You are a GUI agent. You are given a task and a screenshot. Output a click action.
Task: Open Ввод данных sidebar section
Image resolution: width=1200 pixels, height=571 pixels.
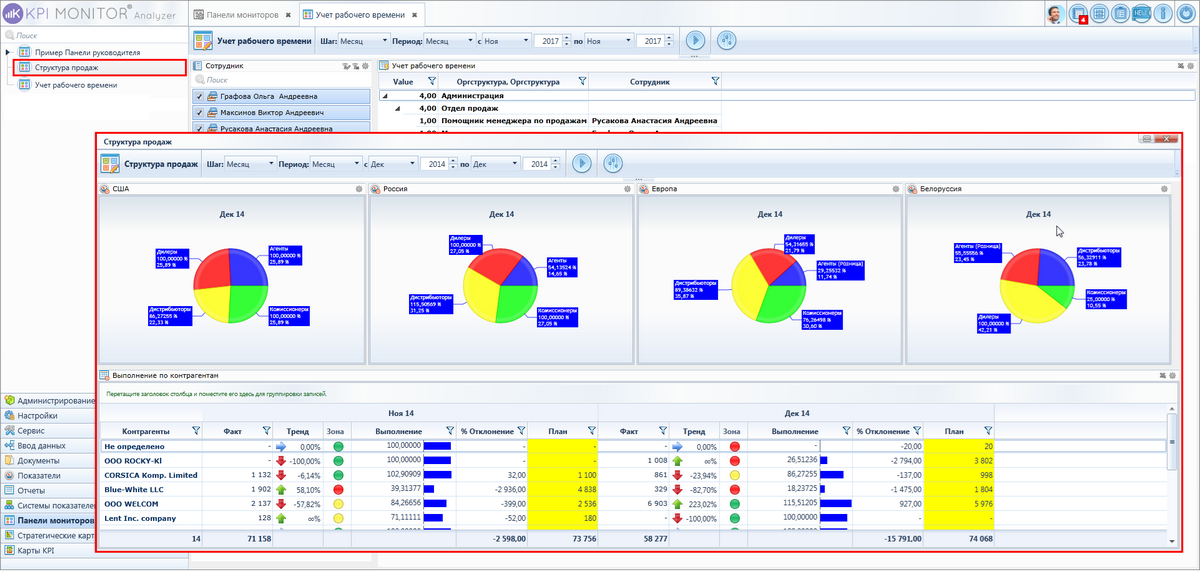pyautogui.click(x=48, y=445)
